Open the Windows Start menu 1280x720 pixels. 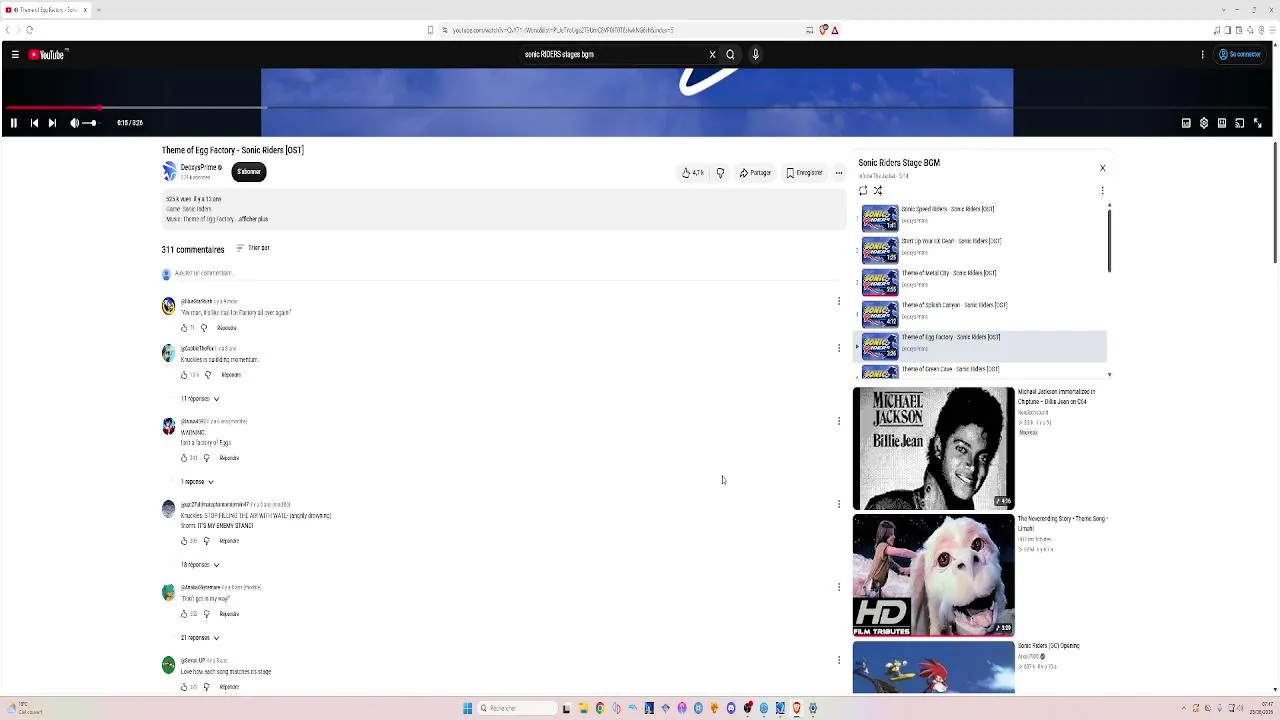(x=467, y=708)
